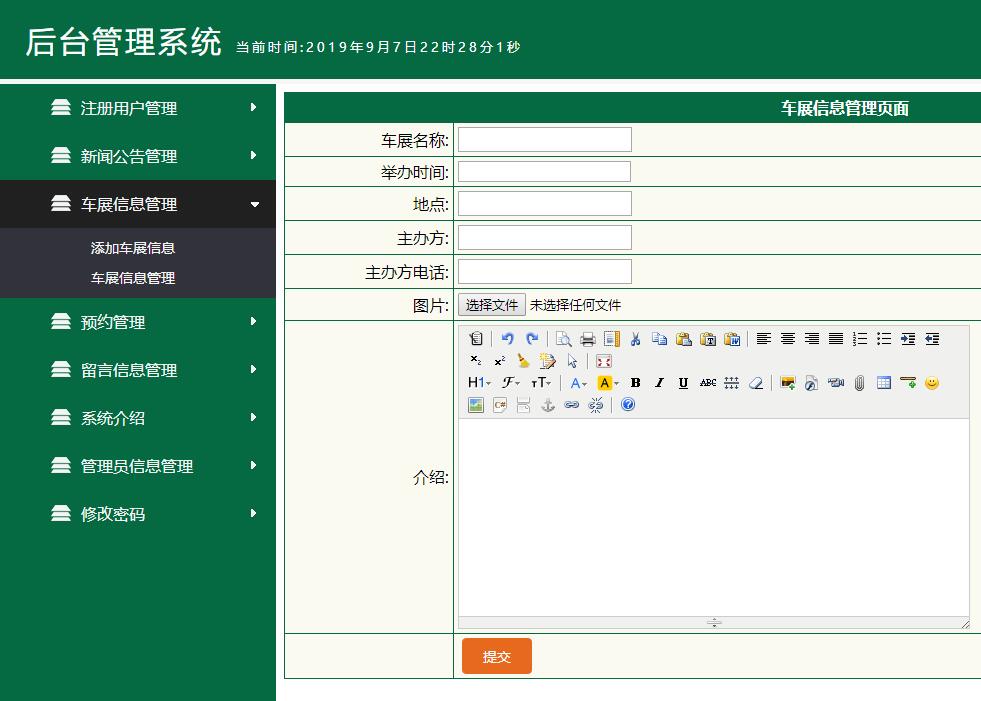Screen dimensions: 981x701
Task: Toggle bold formatting
Action: [636, 383]
